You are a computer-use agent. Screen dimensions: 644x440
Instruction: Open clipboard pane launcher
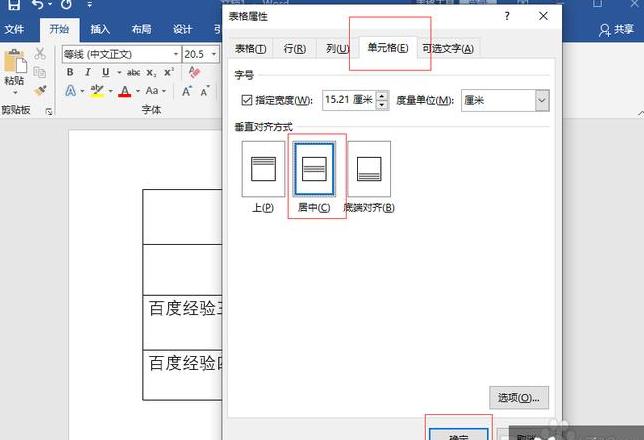point(49,111)
